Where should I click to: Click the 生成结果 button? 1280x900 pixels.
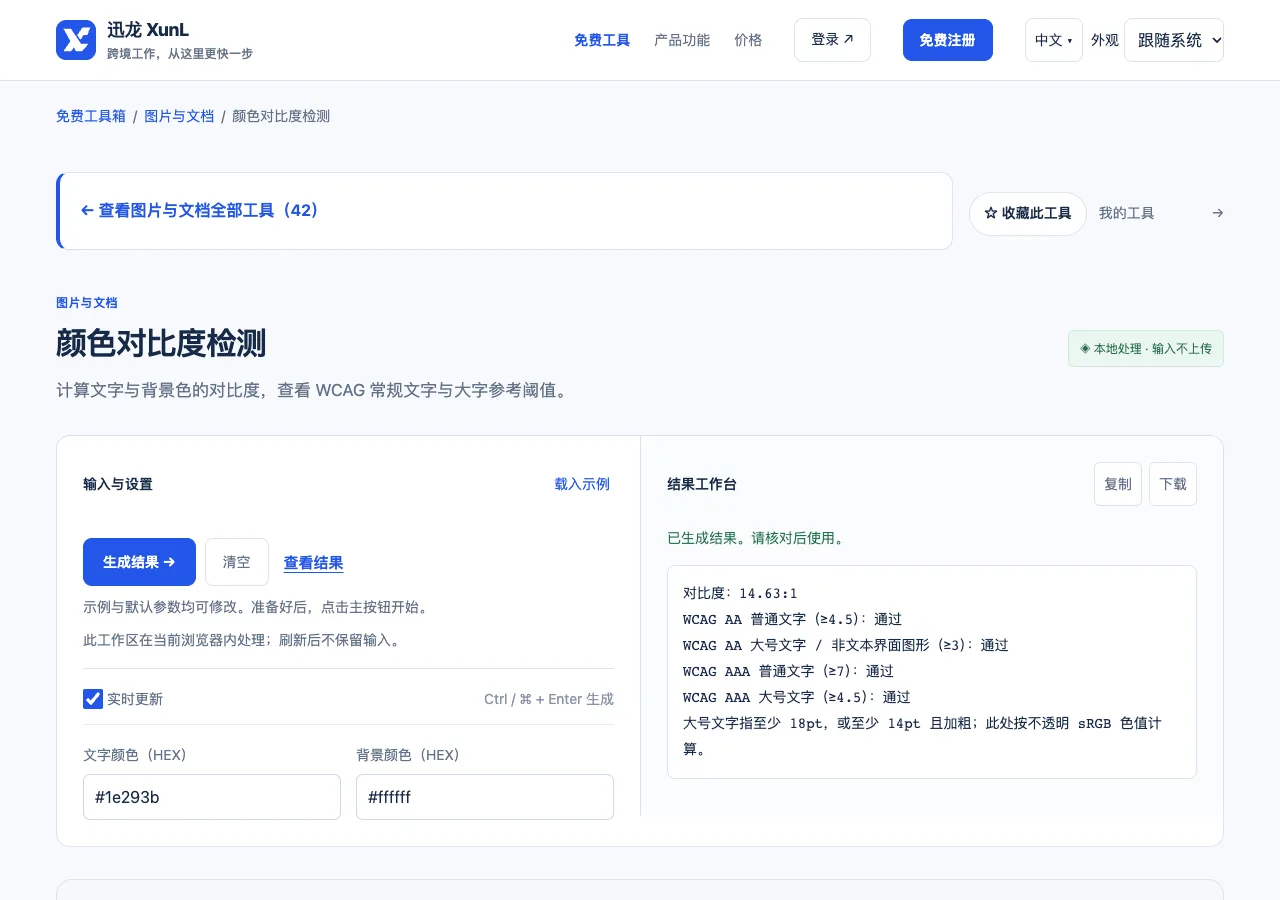(139, 562)
